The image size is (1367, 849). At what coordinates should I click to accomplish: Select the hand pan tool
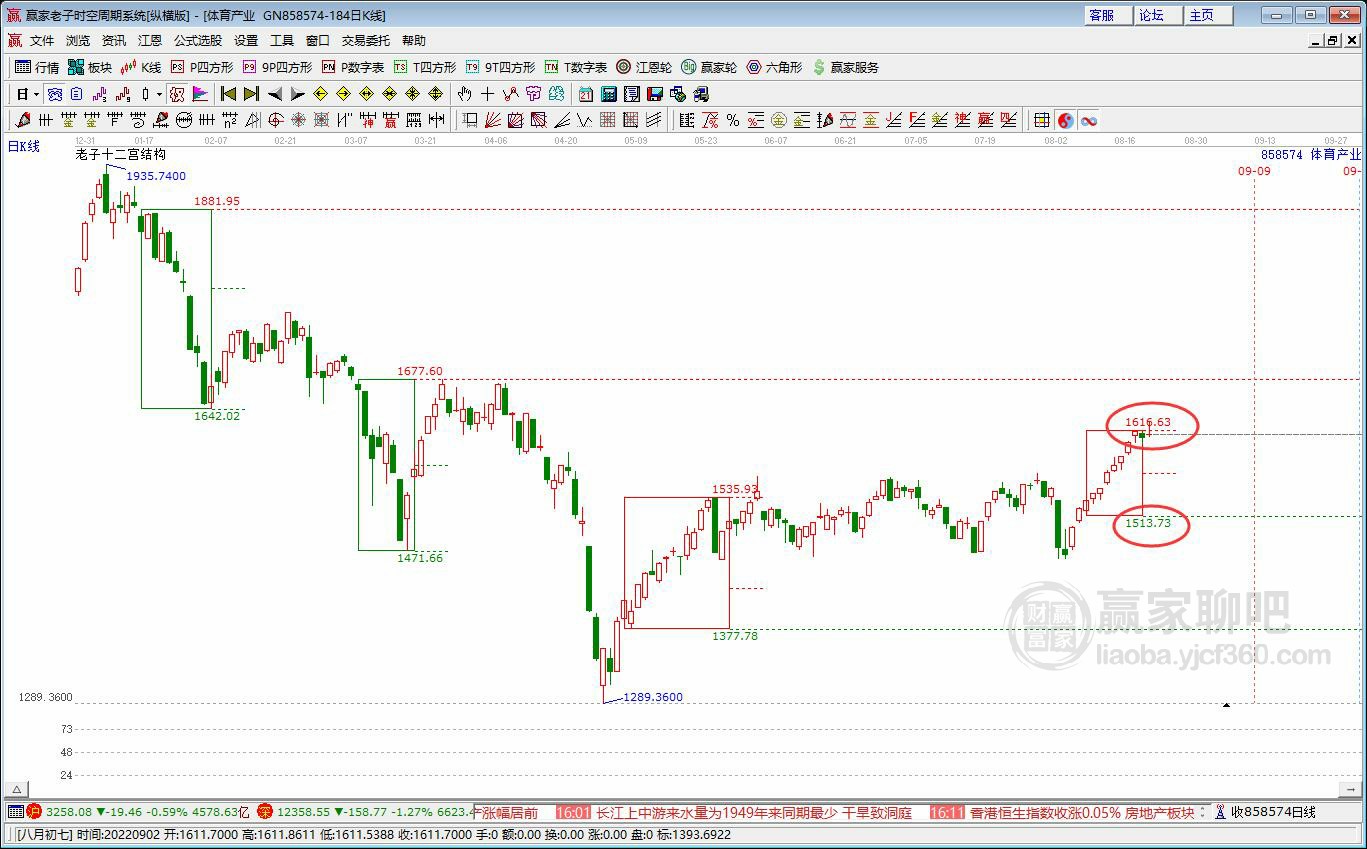(x=464, y=94)
